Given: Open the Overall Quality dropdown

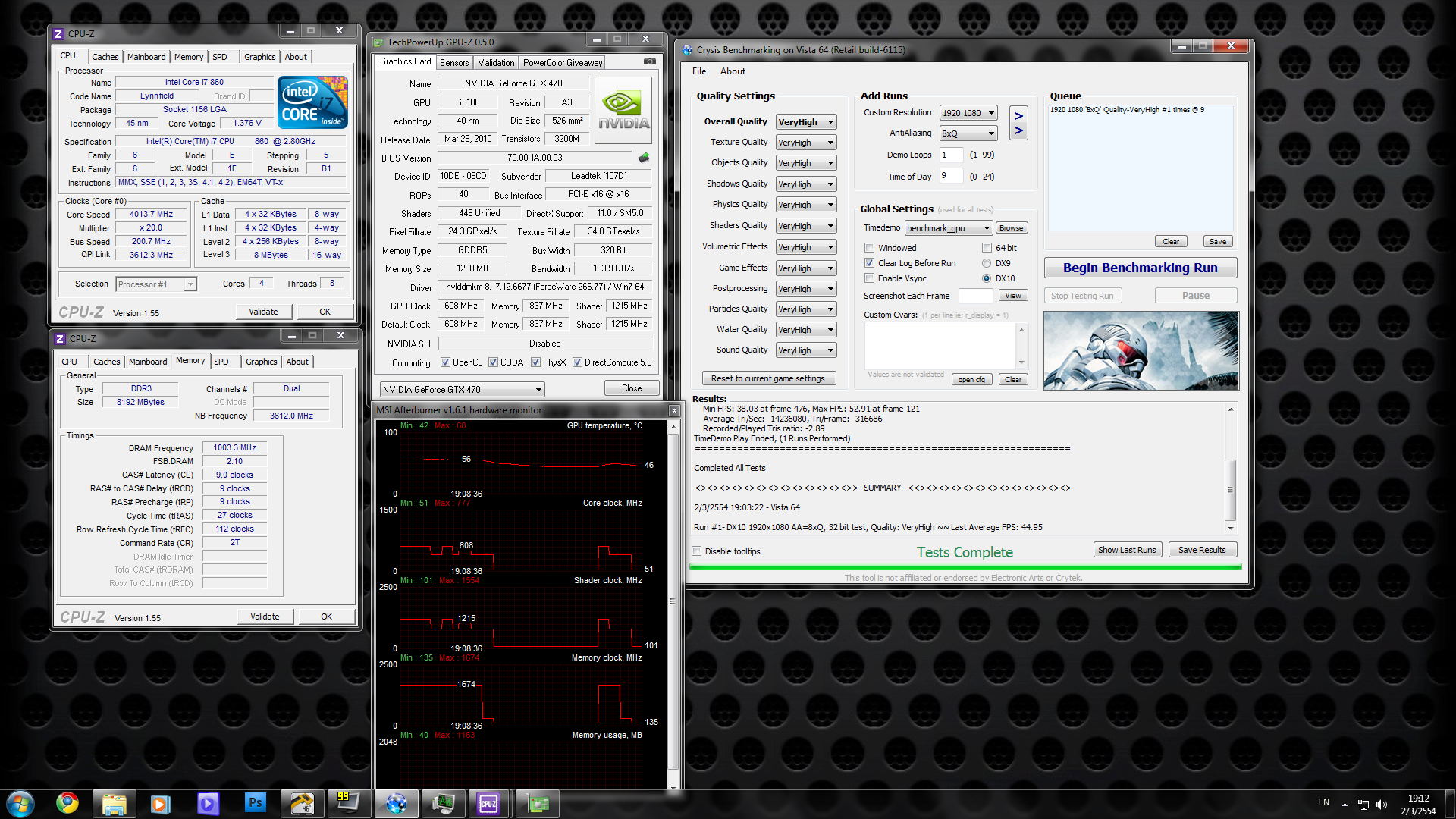Looking at the screenshot, I should coord(806,122).
